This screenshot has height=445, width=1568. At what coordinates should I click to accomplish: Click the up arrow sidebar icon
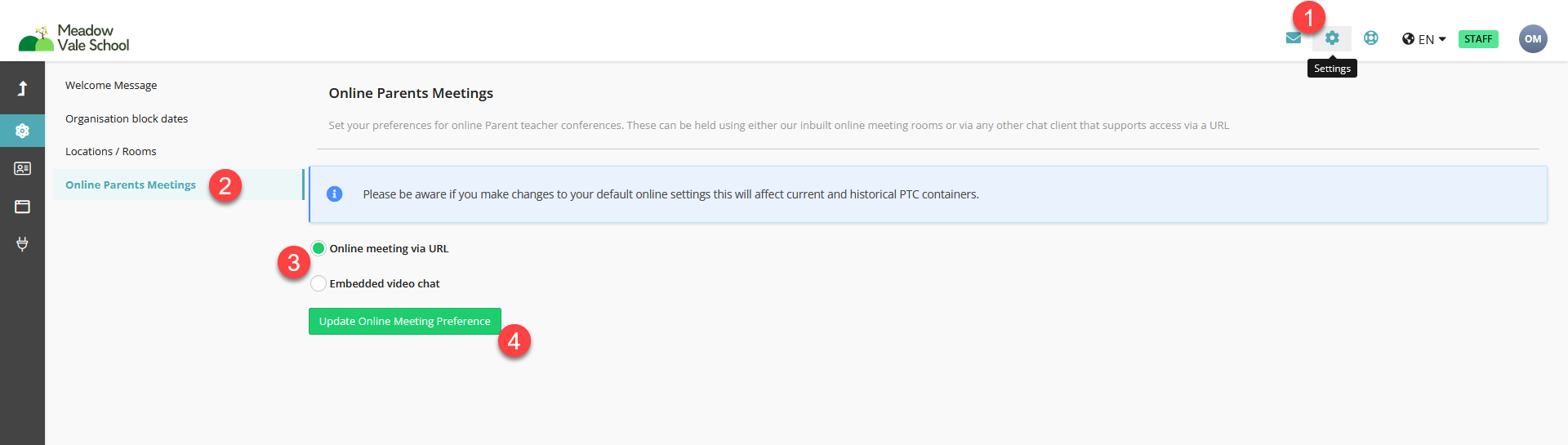point(22,88)
